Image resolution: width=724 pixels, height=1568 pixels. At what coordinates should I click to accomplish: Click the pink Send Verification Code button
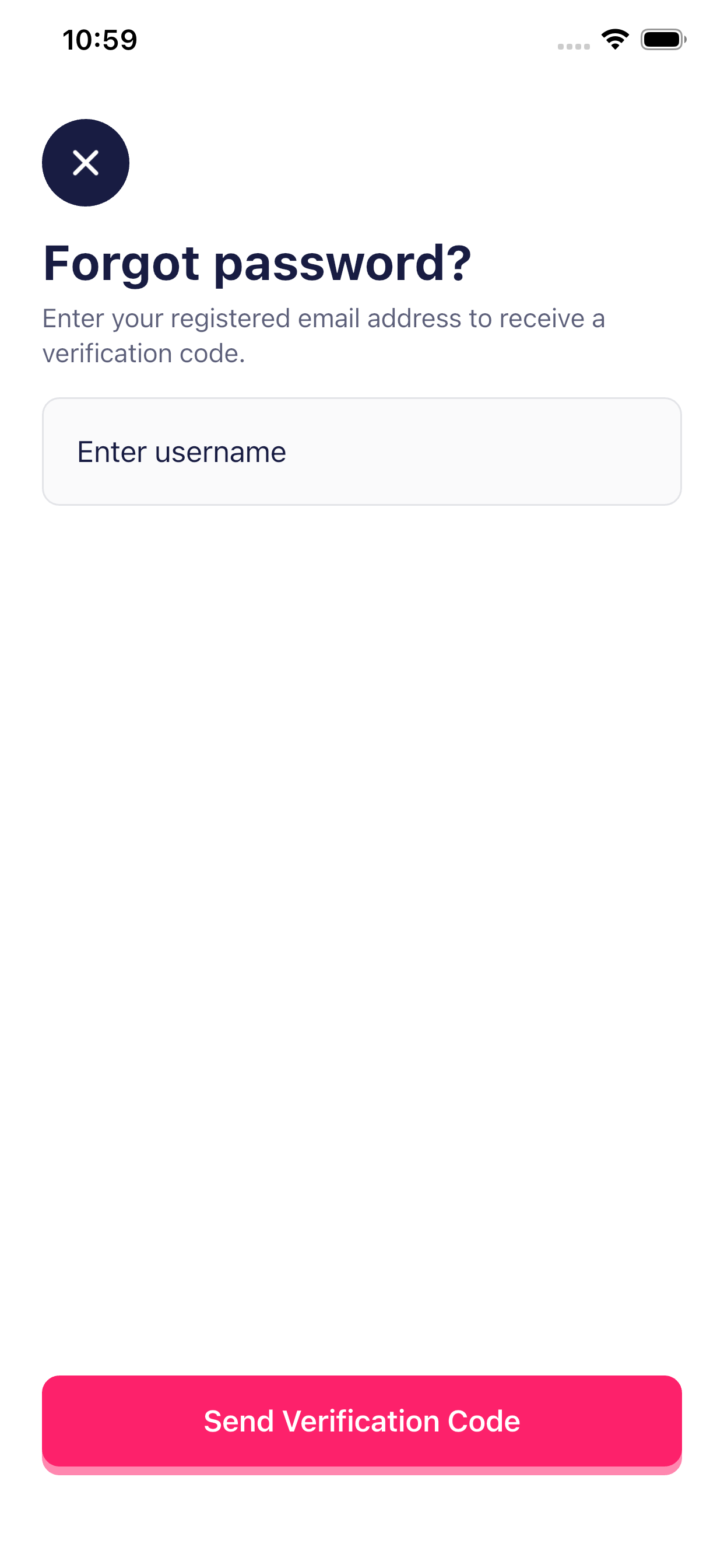pyautogui.click(x=361, y=1422)
